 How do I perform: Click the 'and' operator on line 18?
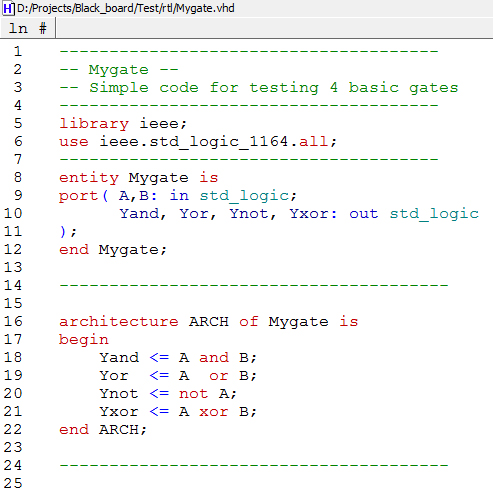pos(214,358)
